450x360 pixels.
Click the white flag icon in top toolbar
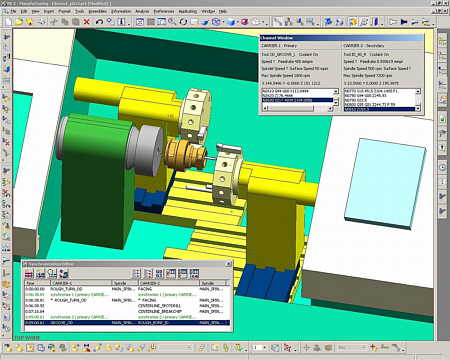click(x=393, y=22)
